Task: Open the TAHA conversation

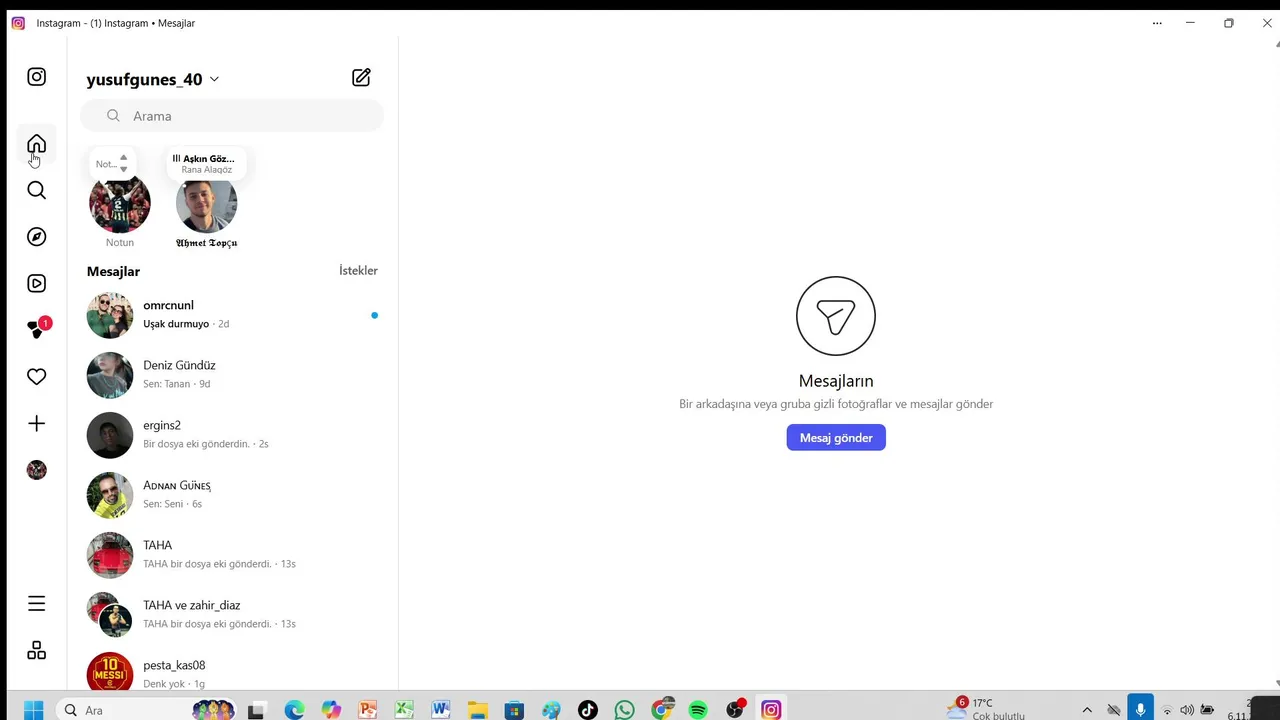Action: coord(232,555)
